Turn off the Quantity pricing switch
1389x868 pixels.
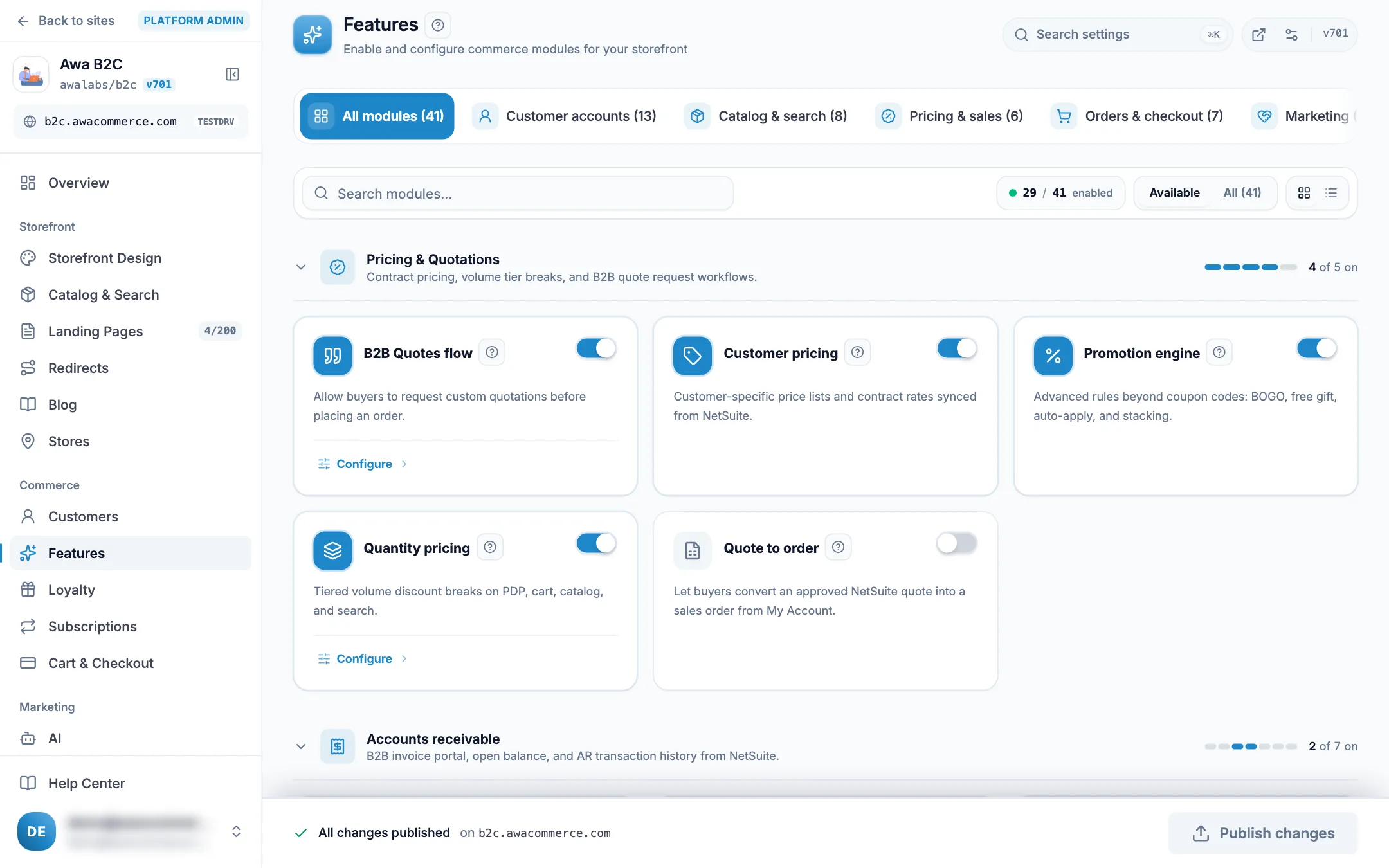coord(596,543)
